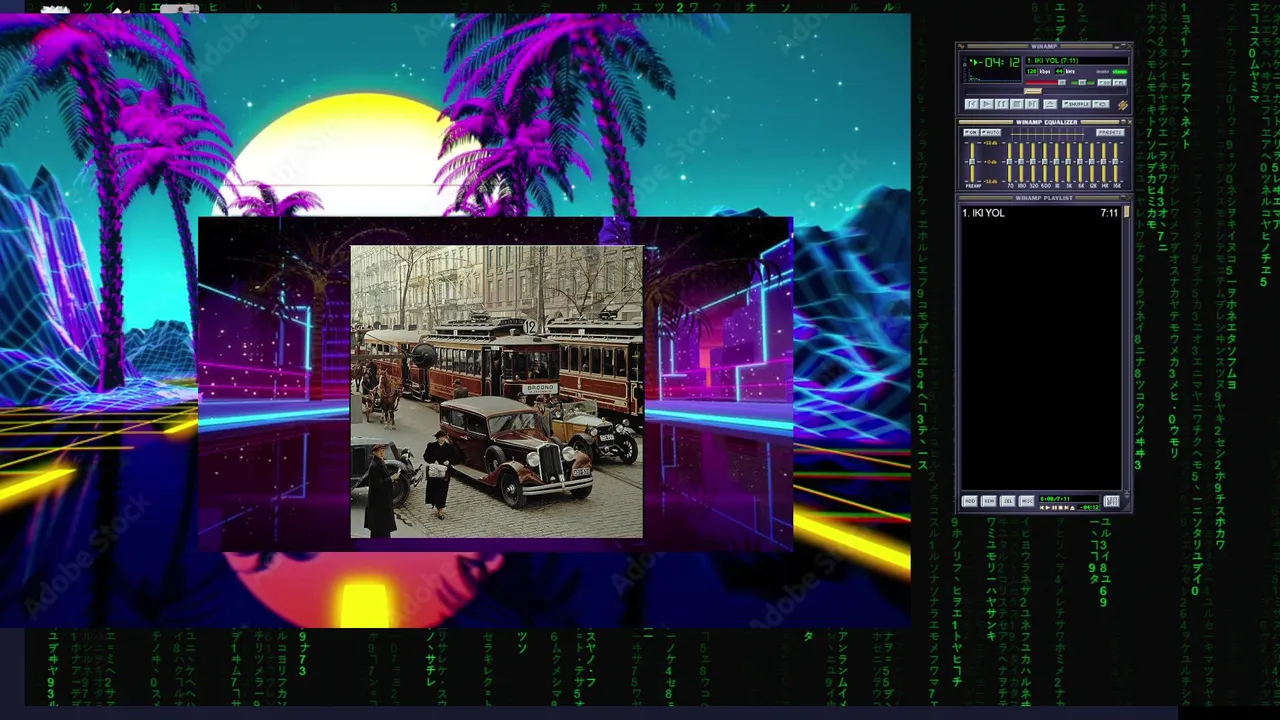Screen dimensions: 1280x720
Task: Click the Winamp main menu icon in title bar
Action: tap(961, 46)
